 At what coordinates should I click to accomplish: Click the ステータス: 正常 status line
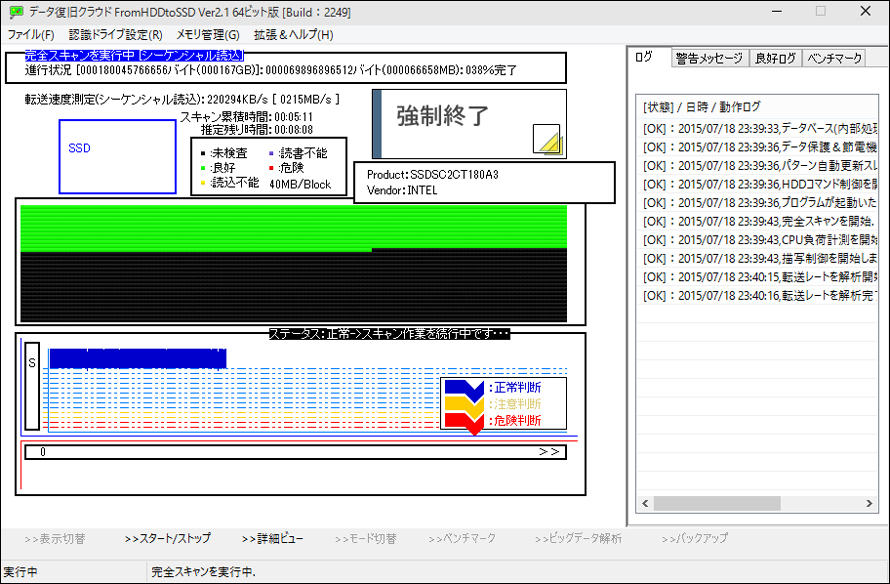click(389, 334)
